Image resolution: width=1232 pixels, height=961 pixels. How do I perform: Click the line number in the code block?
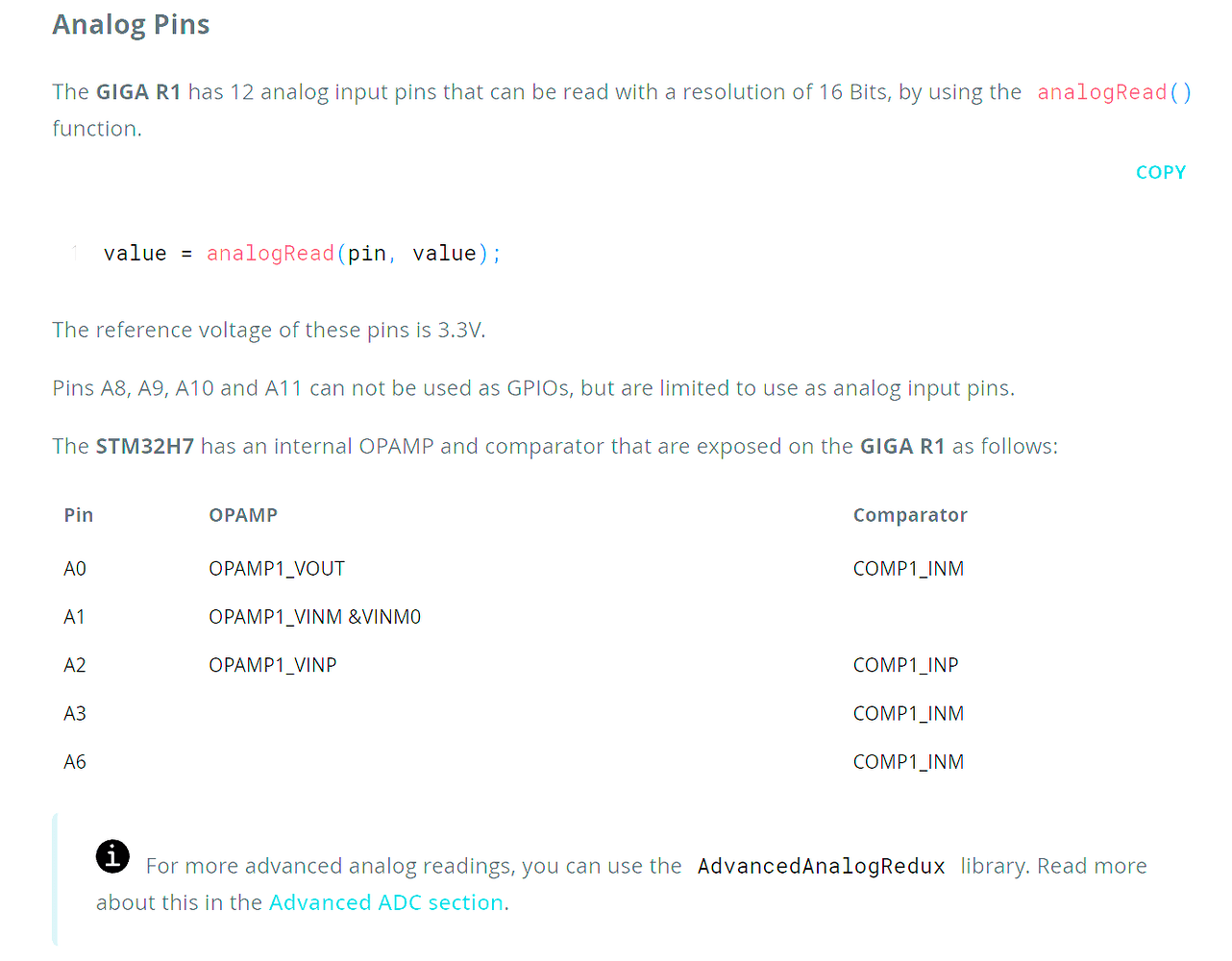pyautogui.click(x=73, y=253)
